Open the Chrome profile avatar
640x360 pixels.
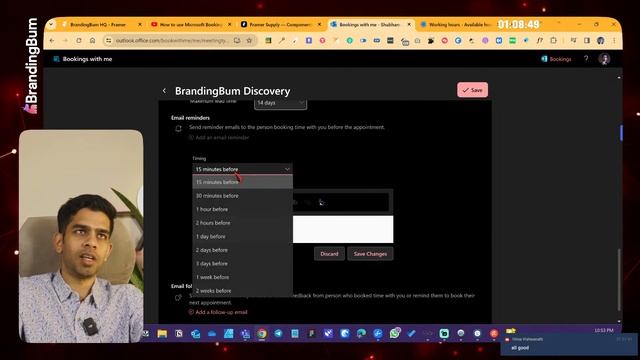600,40
